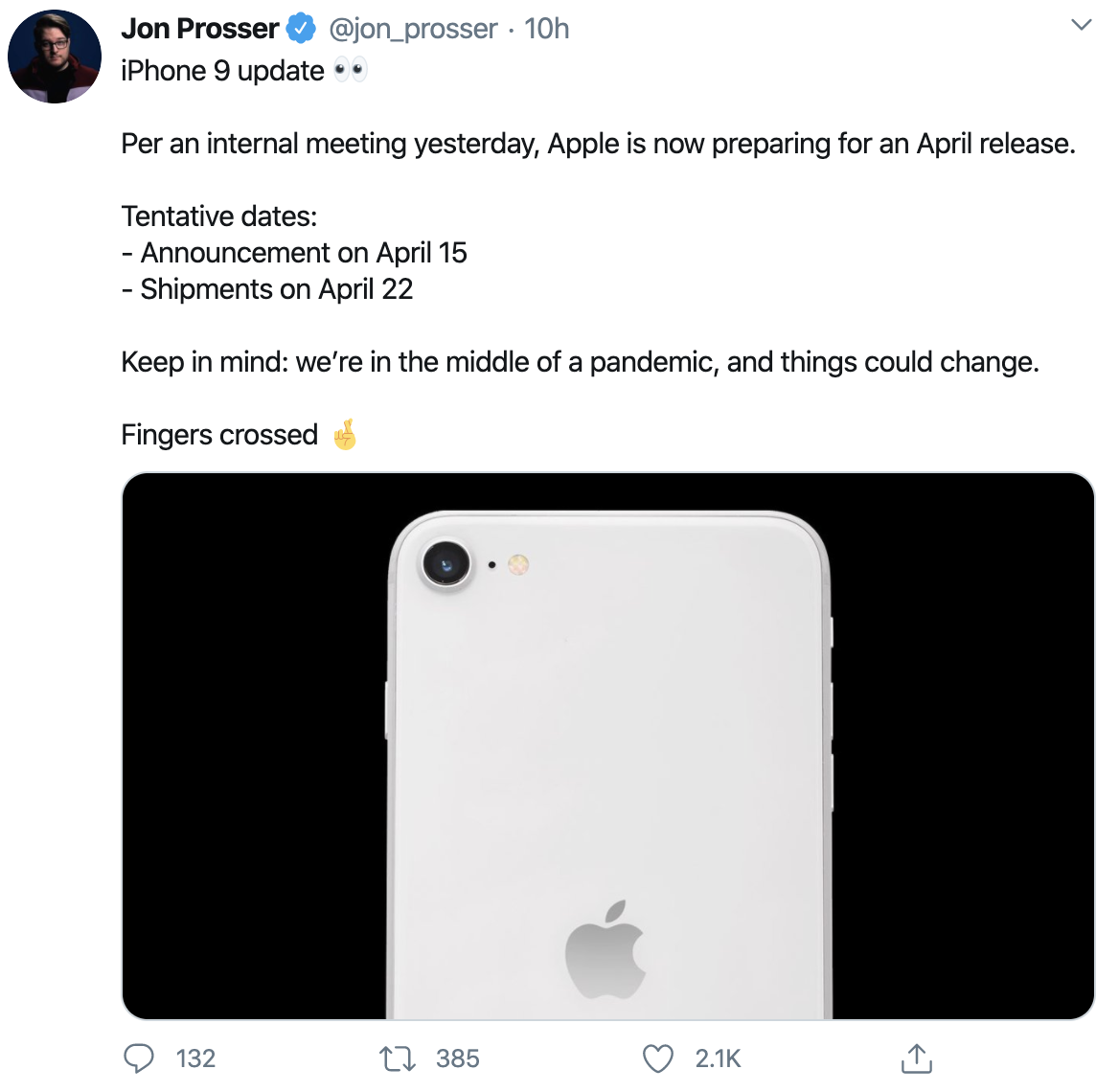Open the tweet options chevron dropdown
Viewport: 1119px width, 1092px height.
[x=1082, y=25]
